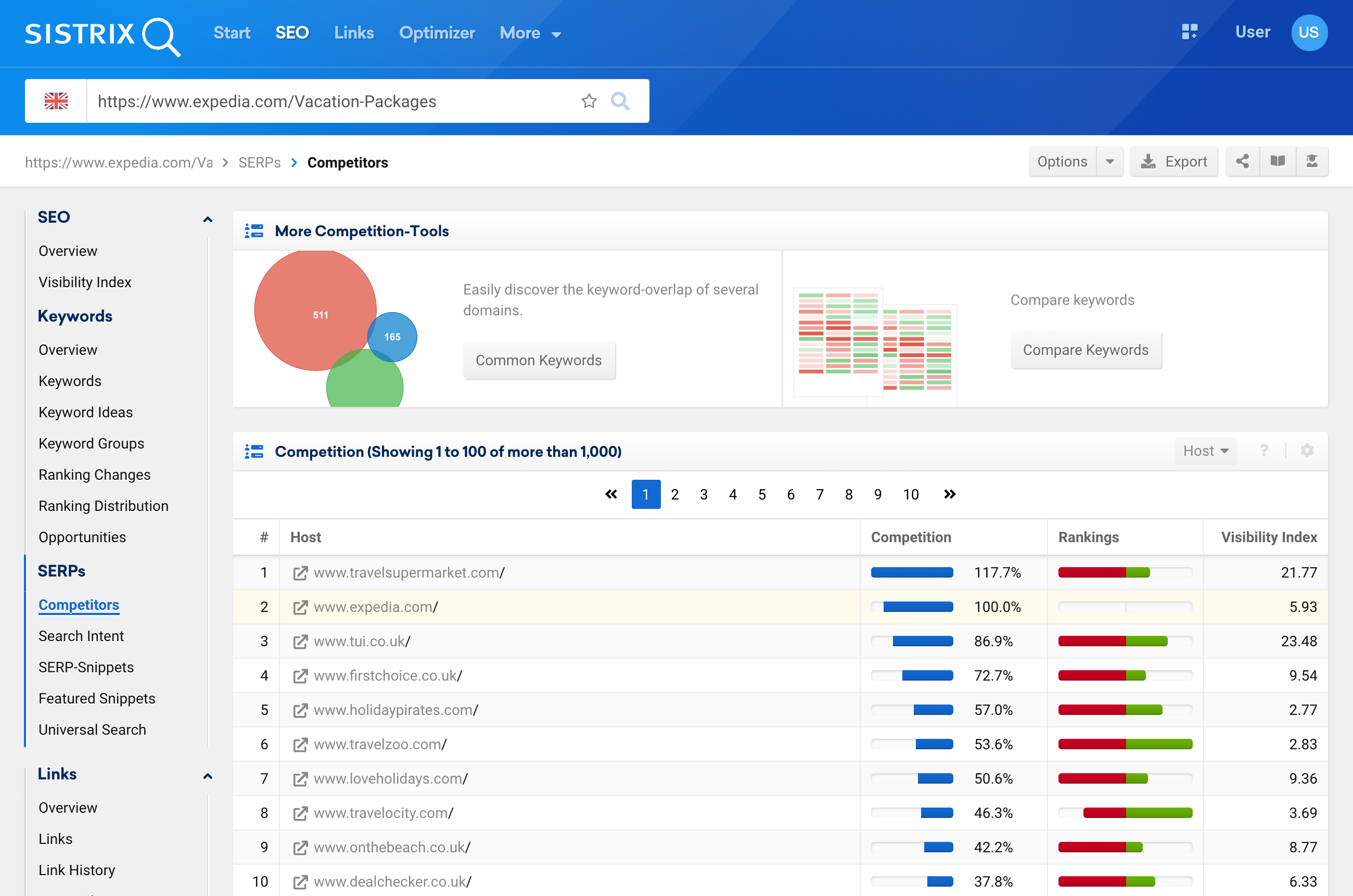Click the Export button
The height and width of the screenshot is (896, 1353).
(1174, 162)
